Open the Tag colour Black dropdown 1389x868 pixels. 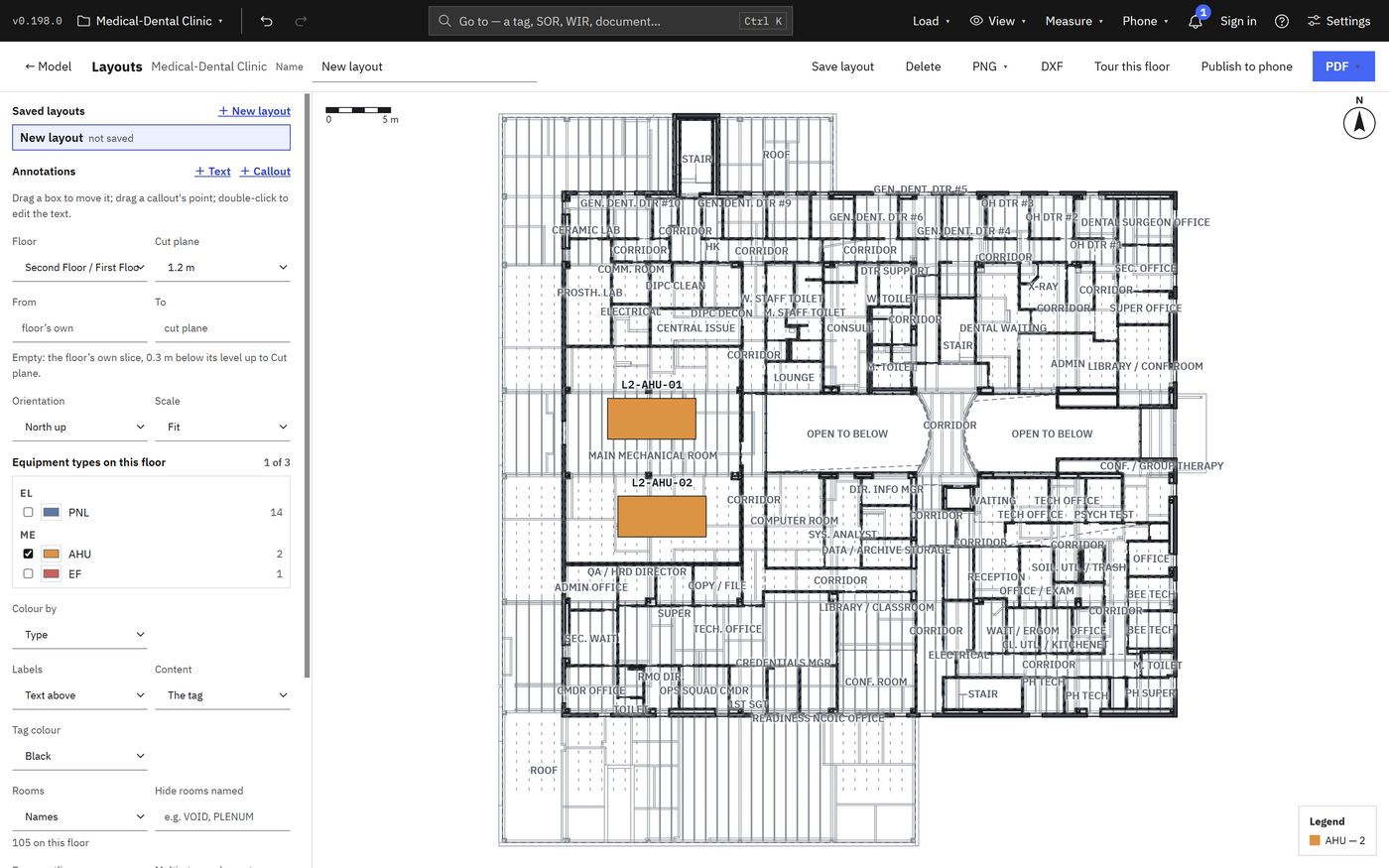pos(80,756)
